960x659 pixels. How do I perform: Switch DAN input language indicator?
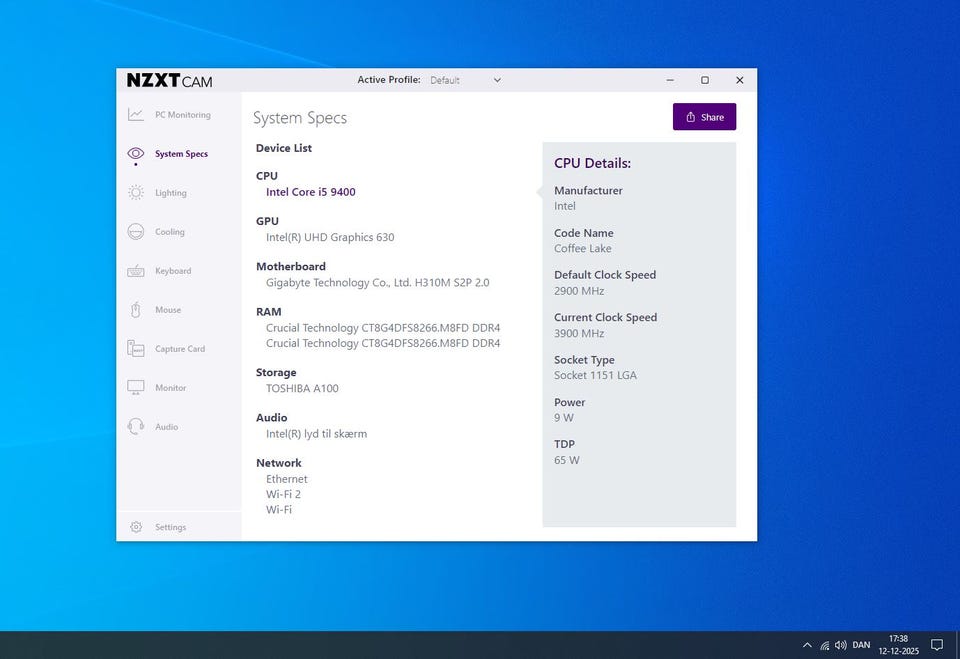(x=861, y=645)
